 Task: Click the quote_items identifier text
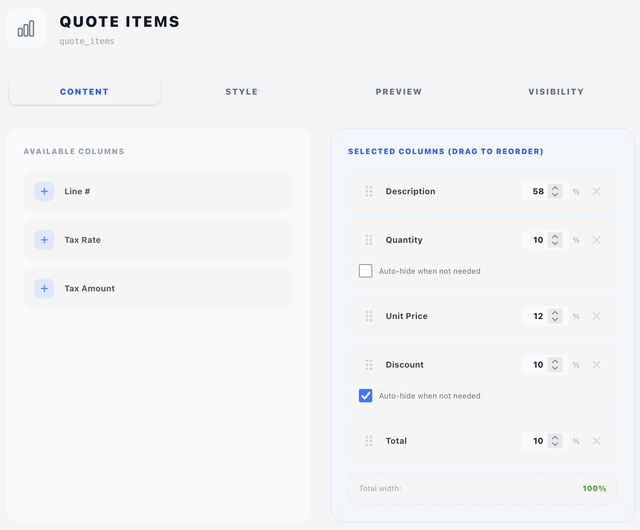(87, 41)
